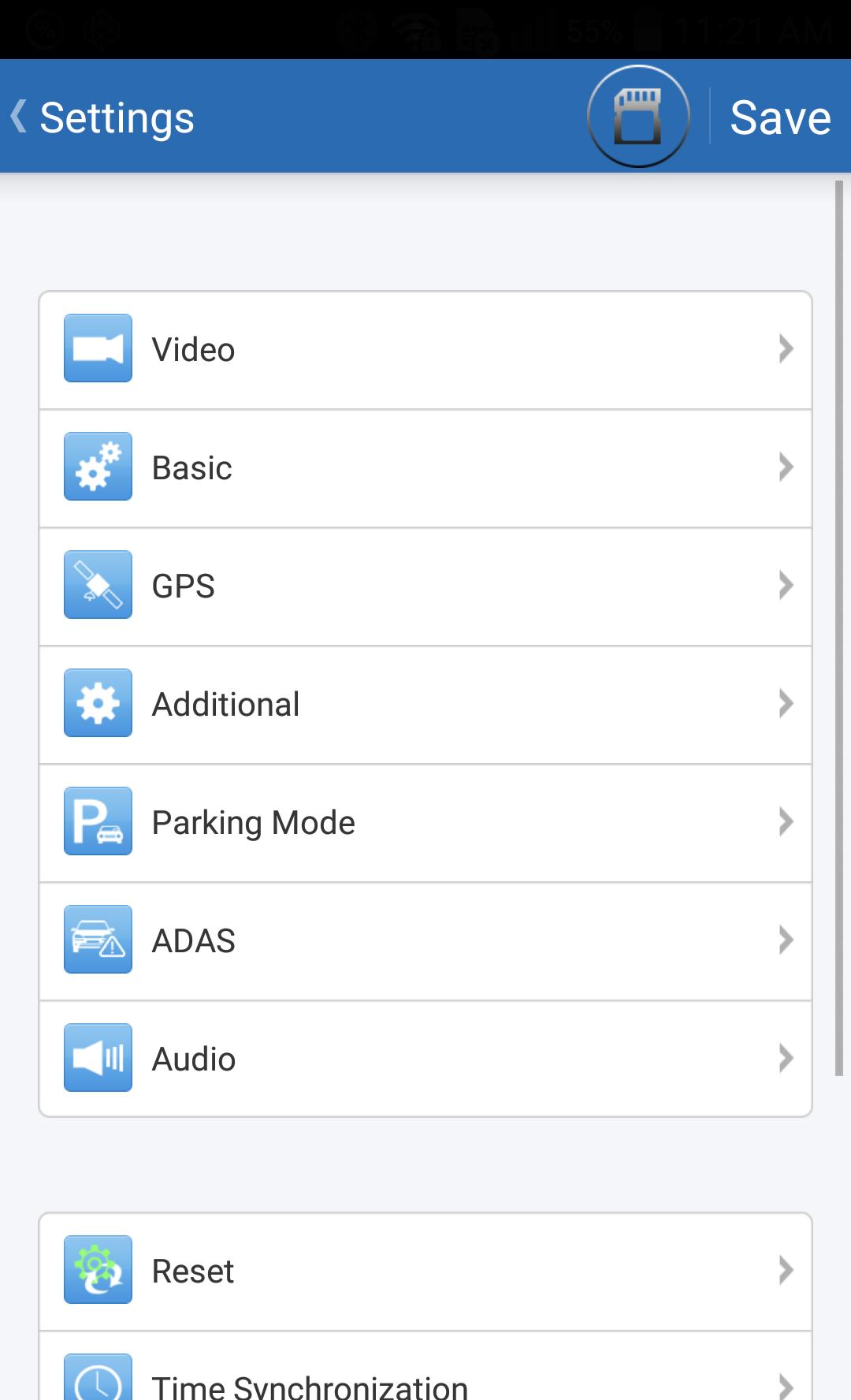Tap the Additional gear icon
Screen dimensions: 851x1400
98,703
